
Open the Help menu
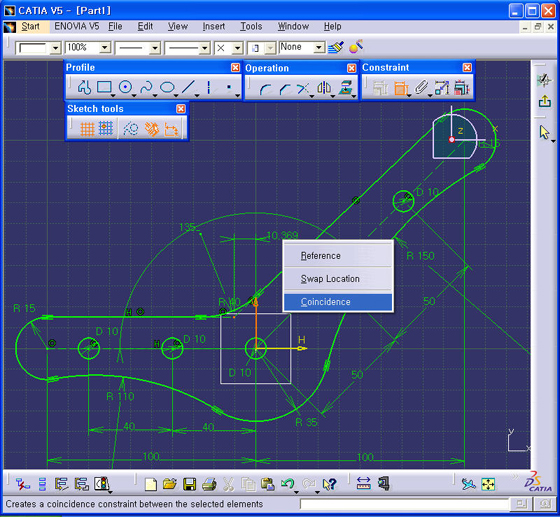tap(332, 26)
